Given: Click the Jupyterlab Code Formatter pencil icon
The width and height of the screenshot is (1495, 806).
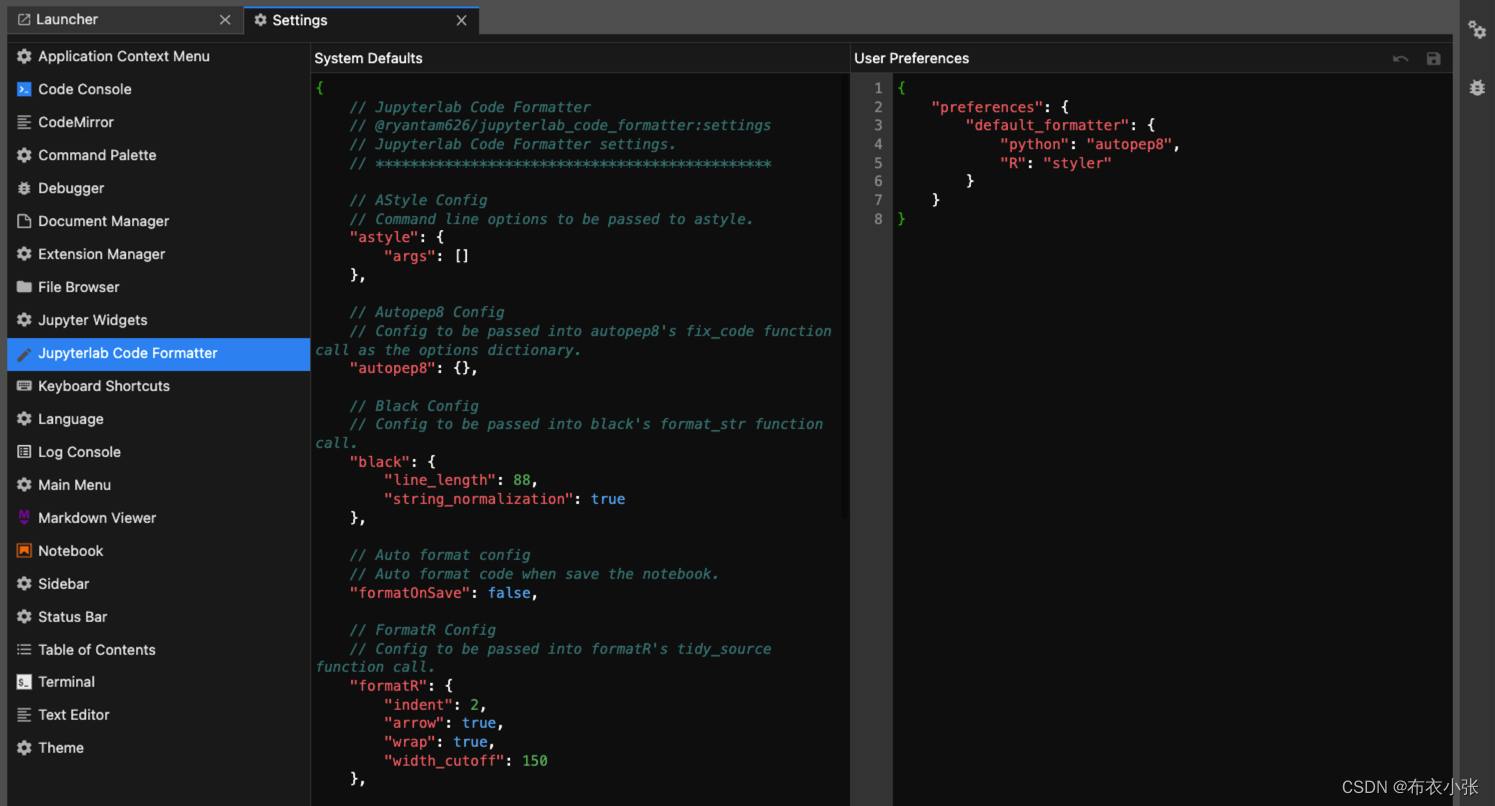Looking at the screenshot, I should coord(24,354).
